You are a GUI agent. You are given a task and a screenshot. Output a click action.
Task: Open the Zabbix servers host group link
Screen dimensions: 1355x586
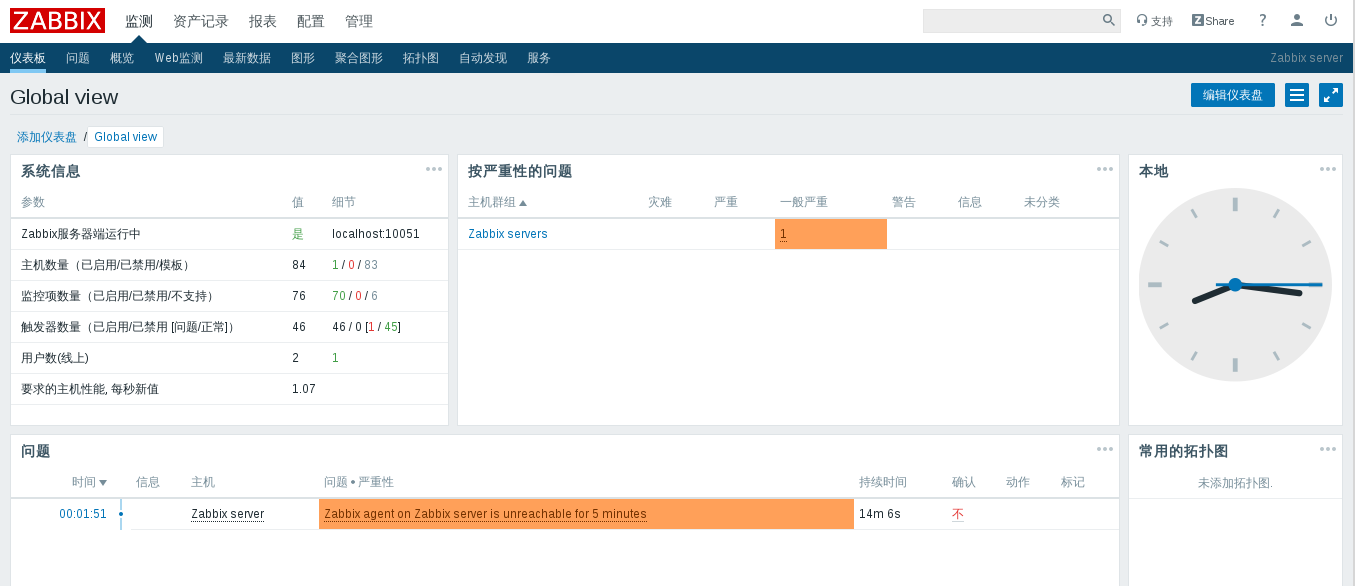(508, 234)
